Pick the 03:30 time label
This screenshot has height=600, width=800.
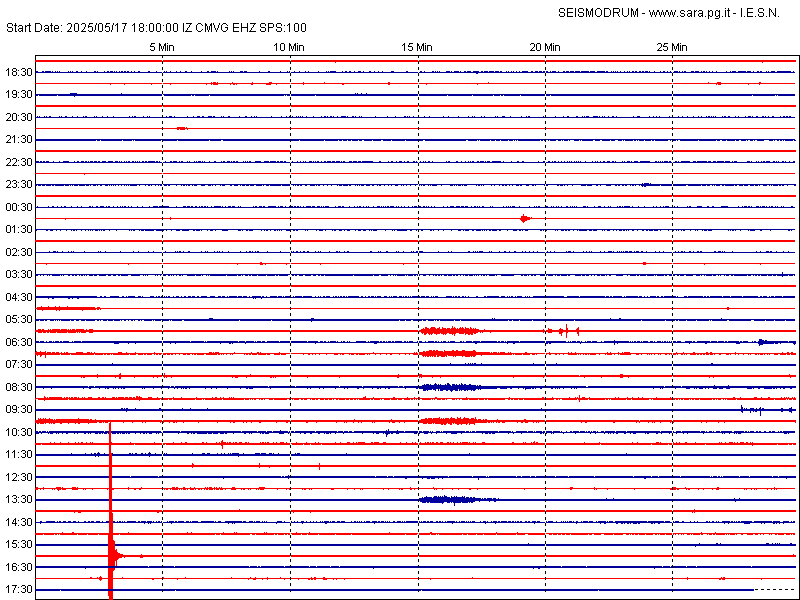19,274
